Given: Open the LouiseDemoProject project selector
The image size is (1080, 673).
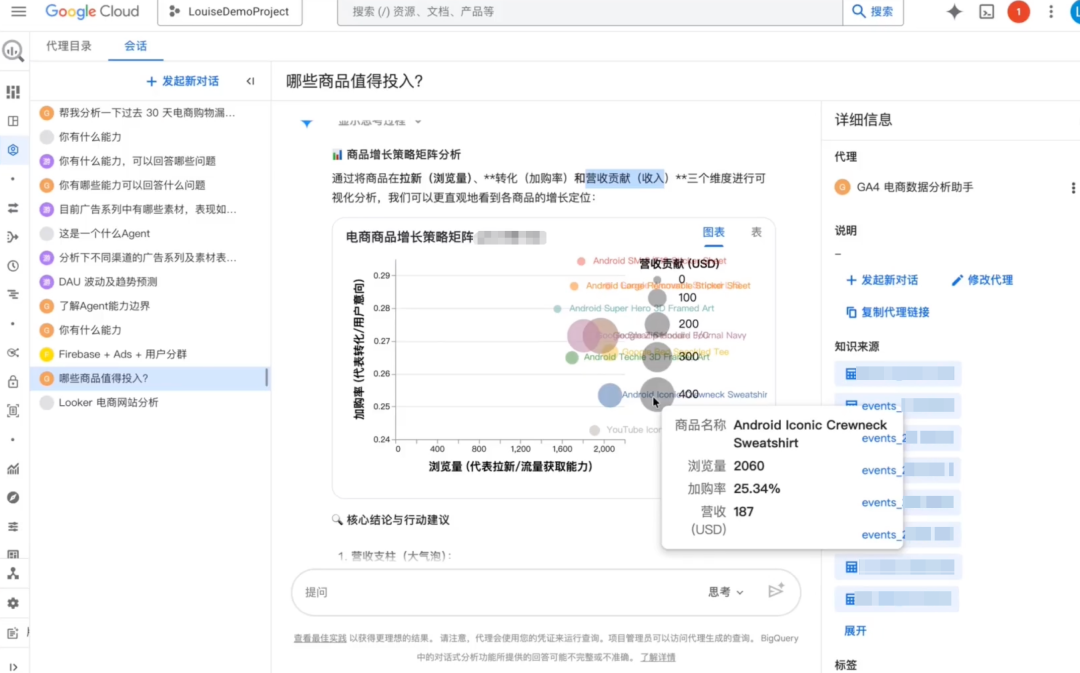Looking at the screenshot, I should (229, 12).
